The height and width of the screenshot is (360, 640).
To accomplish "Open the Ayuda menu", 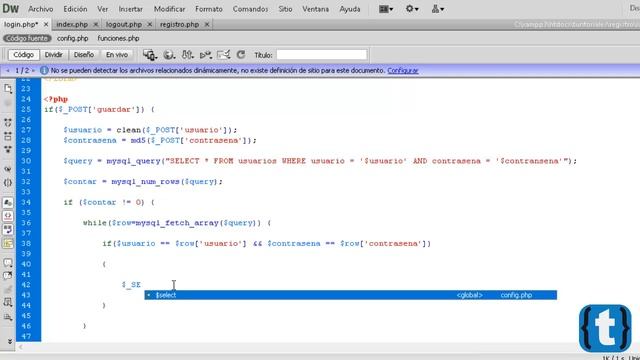I will tap(350, 9).
